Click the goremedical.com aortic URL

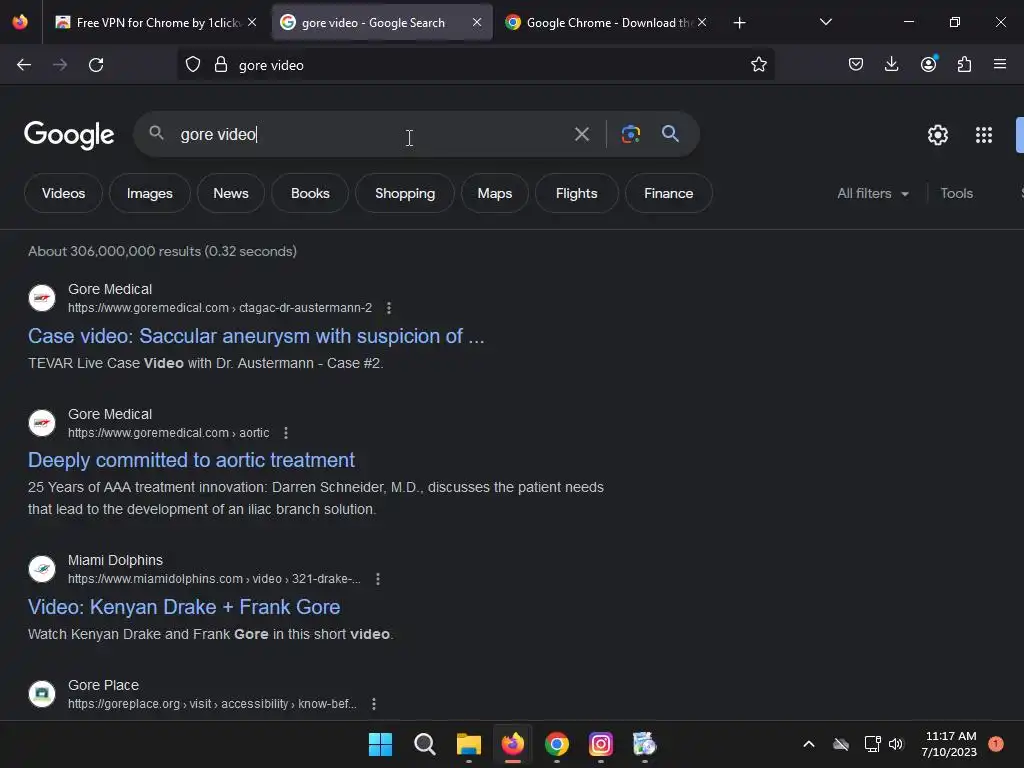[168, 433]
